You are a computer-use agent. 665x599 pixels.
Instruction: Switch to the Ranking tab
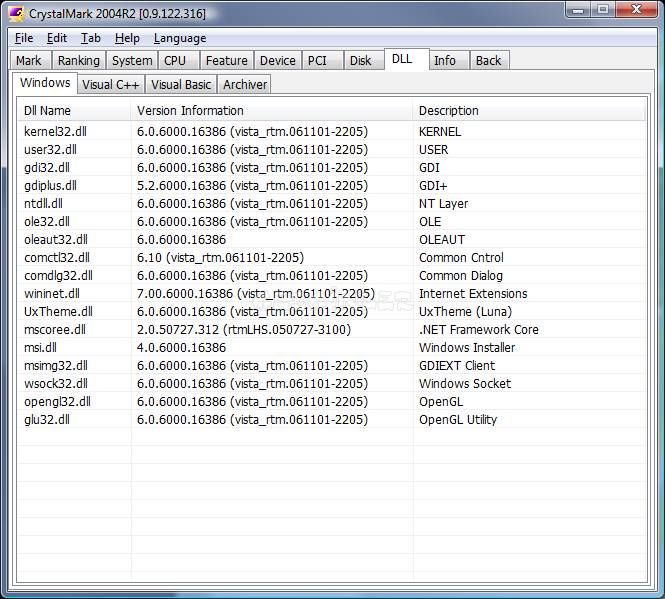click(x=79, y=61)
